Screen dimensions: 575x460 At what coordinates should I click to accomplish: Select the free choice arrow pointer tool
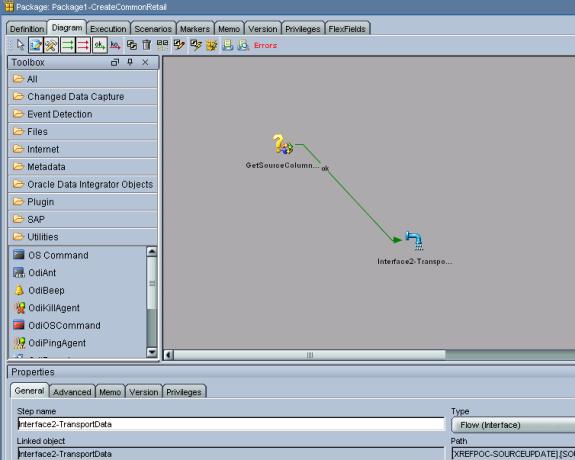click(x=20, y=45)
